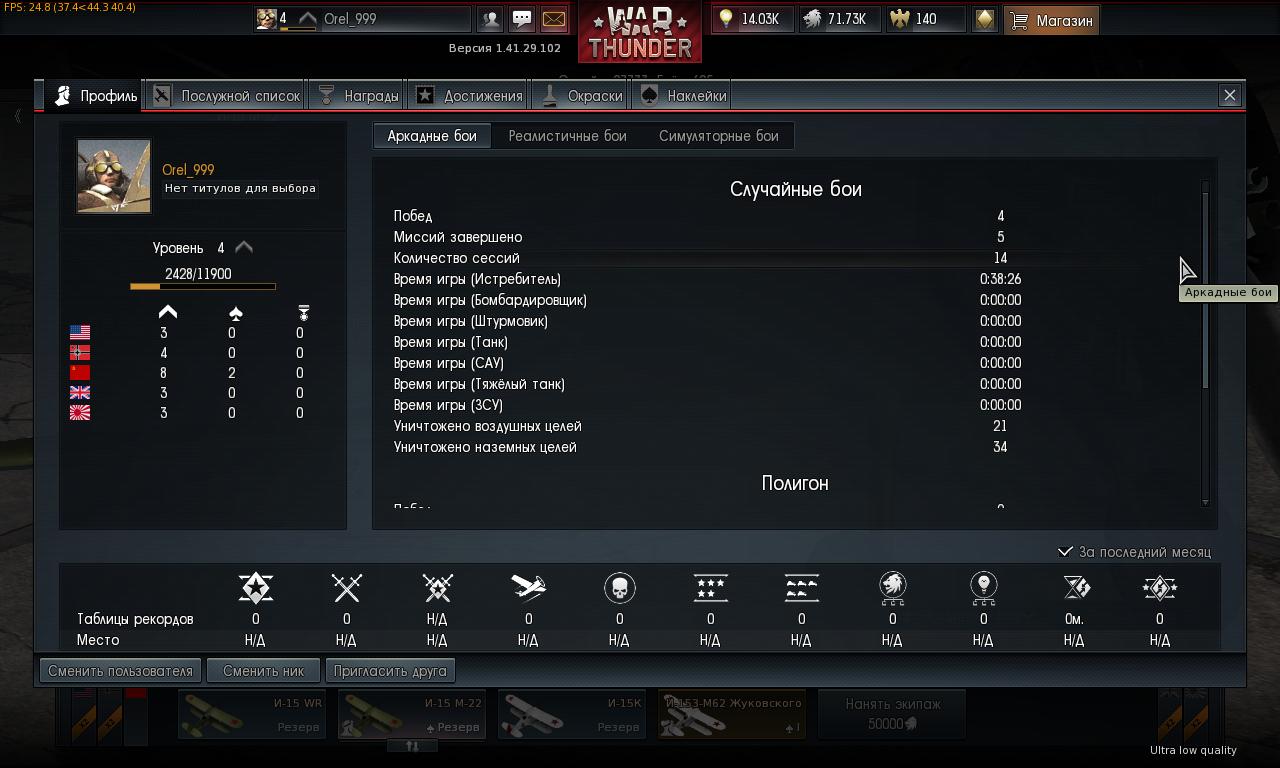Click the skull leaderboard icon
Image resolution: width=1280 pixels, height=768 pixels.
(620, 588)
